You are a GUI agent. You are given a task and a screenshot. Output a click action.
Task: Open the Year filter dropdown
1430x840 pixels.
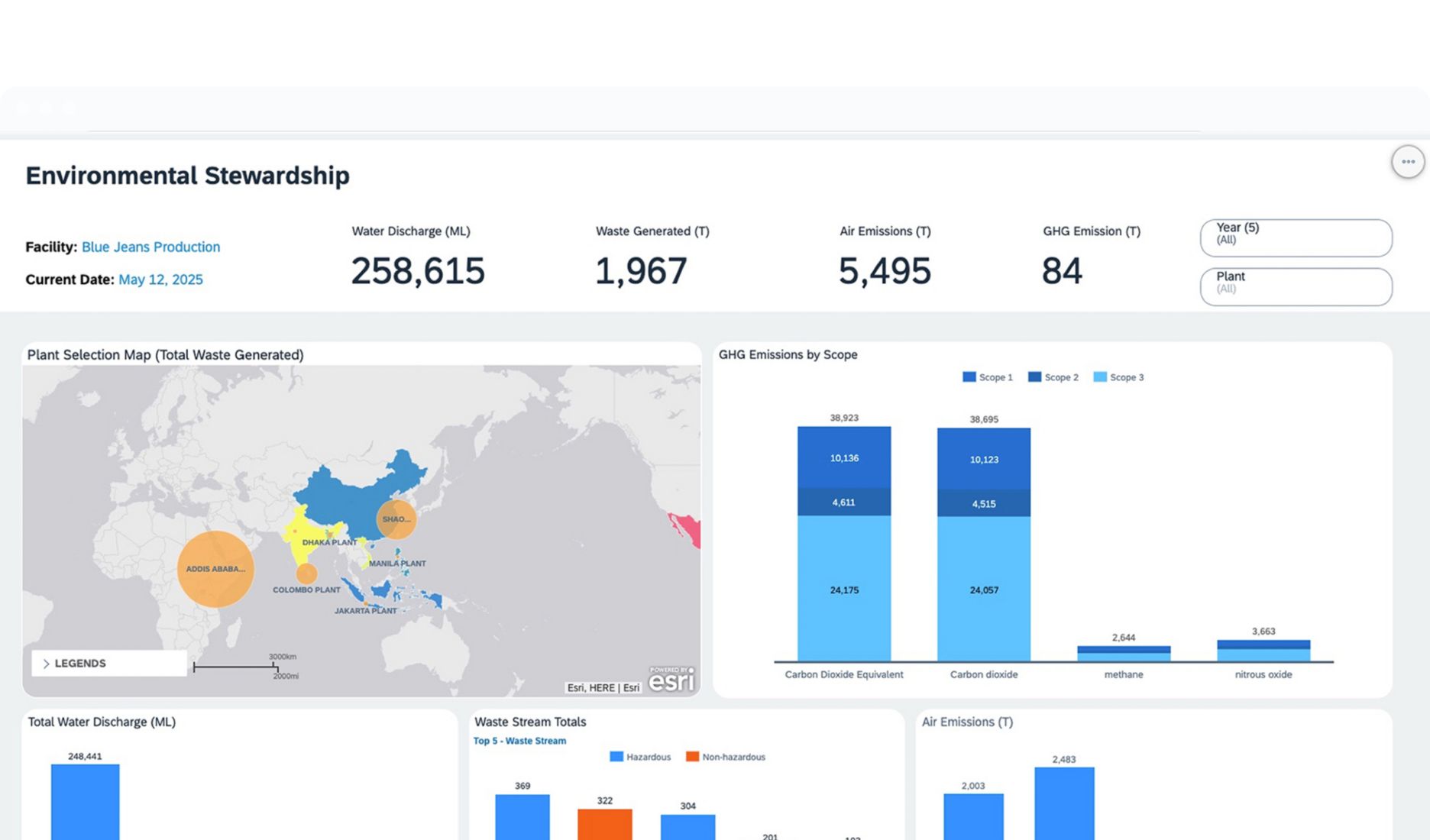tap(1296, 238)
